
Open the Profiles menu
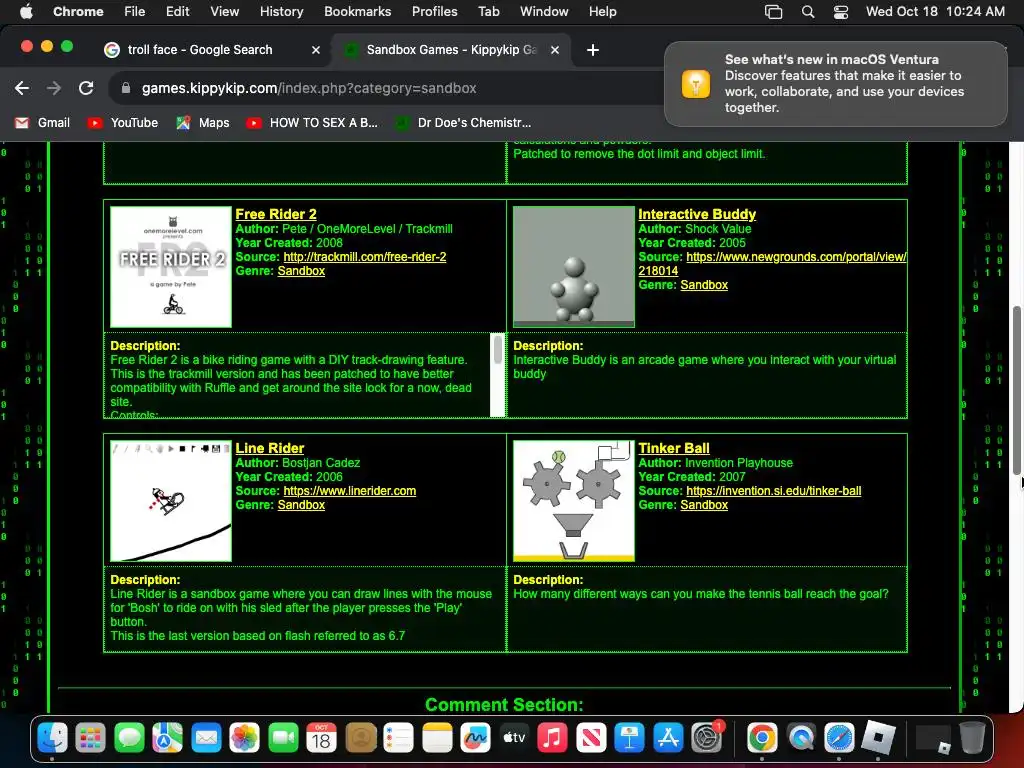point(434,12)
